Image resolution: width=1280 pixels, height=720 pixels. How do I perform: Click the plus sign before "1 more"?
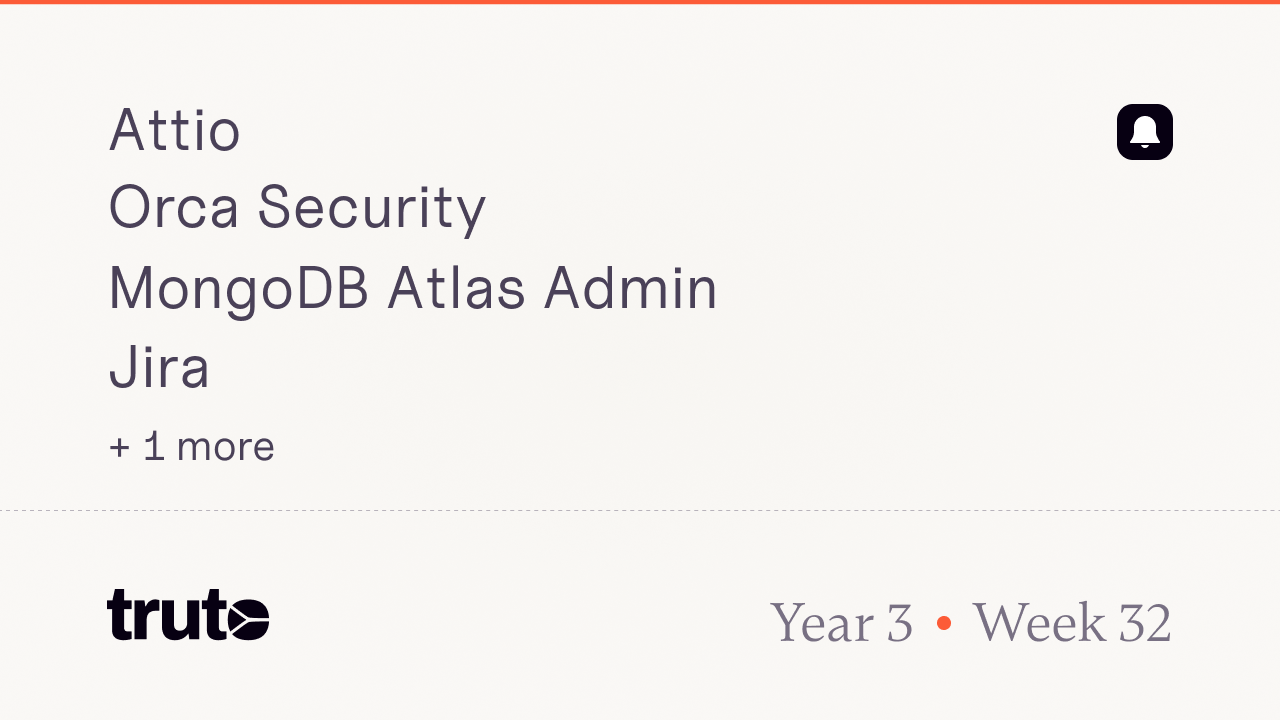pos(119,447)
